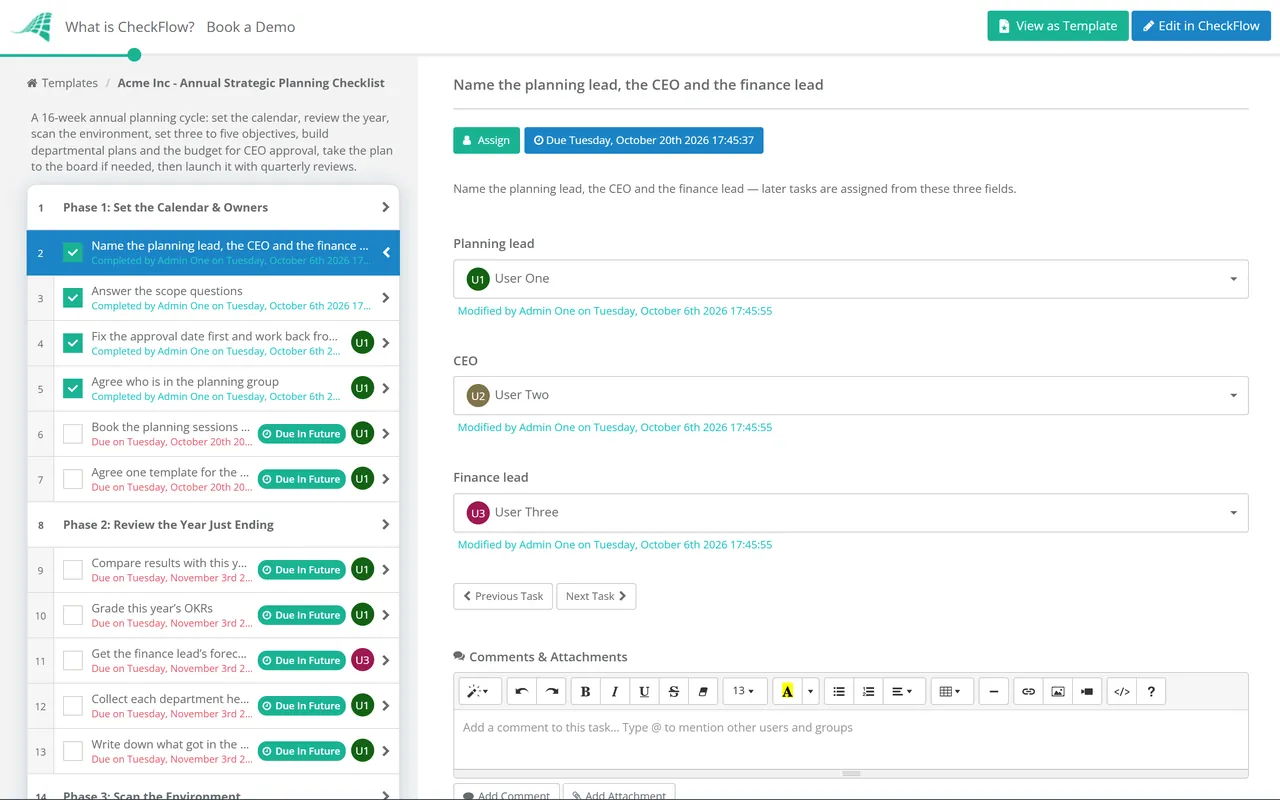Image resolution: width=1280 pixels, height=800 pixels.
Task: Insert an unordered bullet list
Action: coord(839,691)
